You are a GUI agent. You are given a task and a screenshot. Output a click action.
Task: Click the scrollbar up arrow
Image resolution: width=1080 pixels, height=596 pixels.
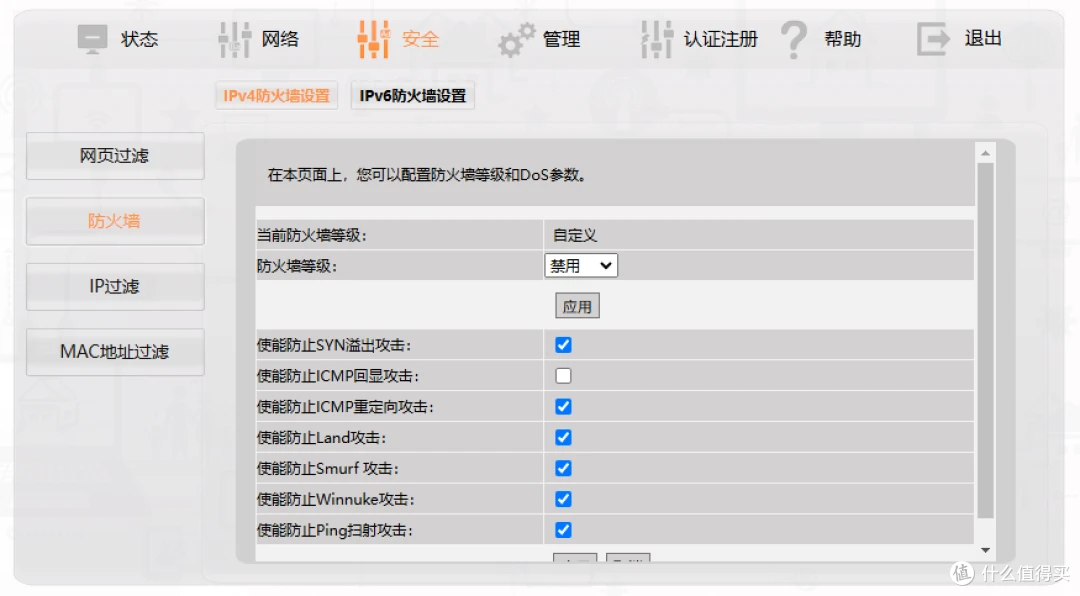tap(986, 153)
